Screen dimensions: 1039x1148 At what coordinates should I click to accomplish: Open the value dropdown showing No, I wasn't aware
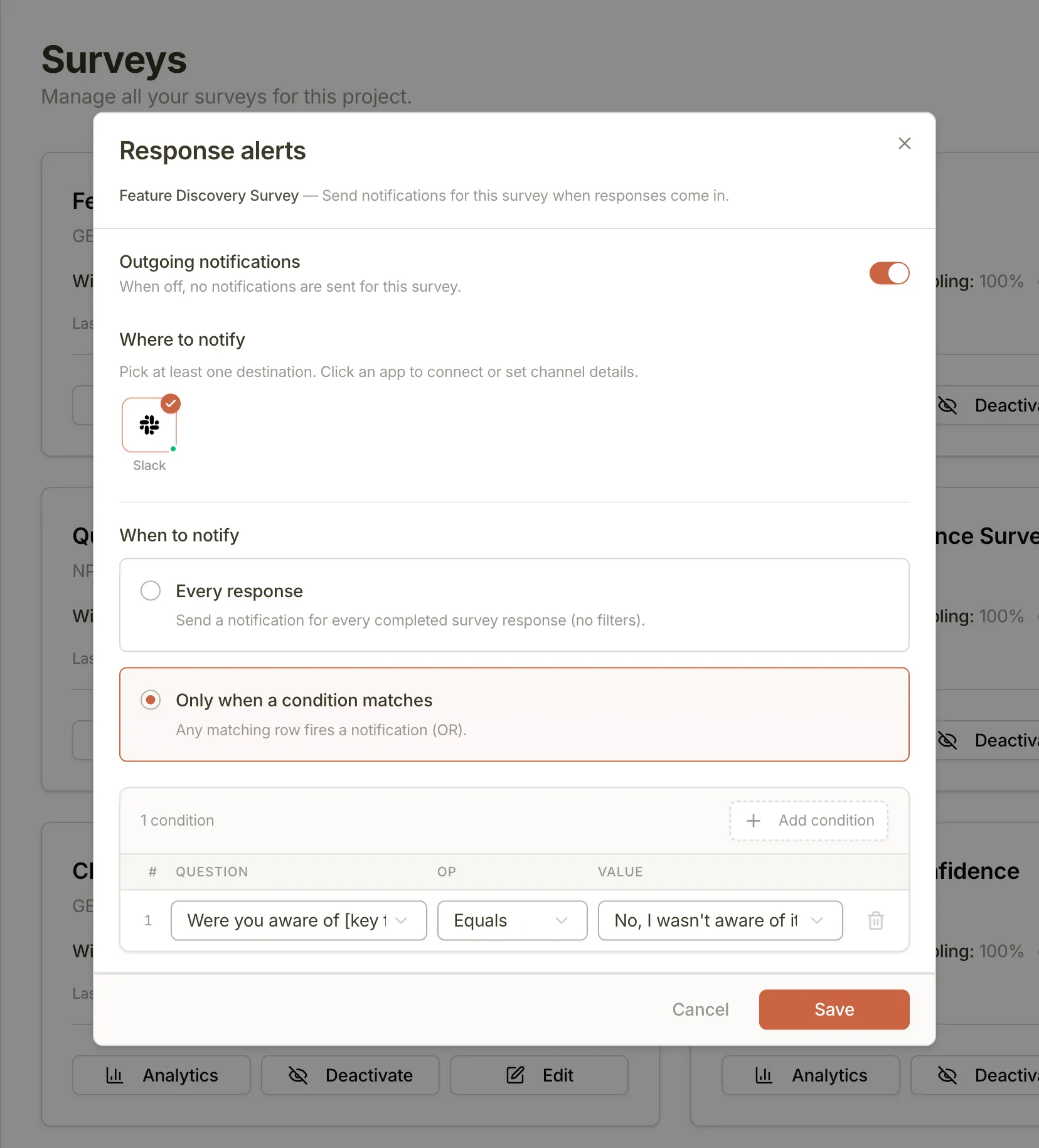(720, 920)
